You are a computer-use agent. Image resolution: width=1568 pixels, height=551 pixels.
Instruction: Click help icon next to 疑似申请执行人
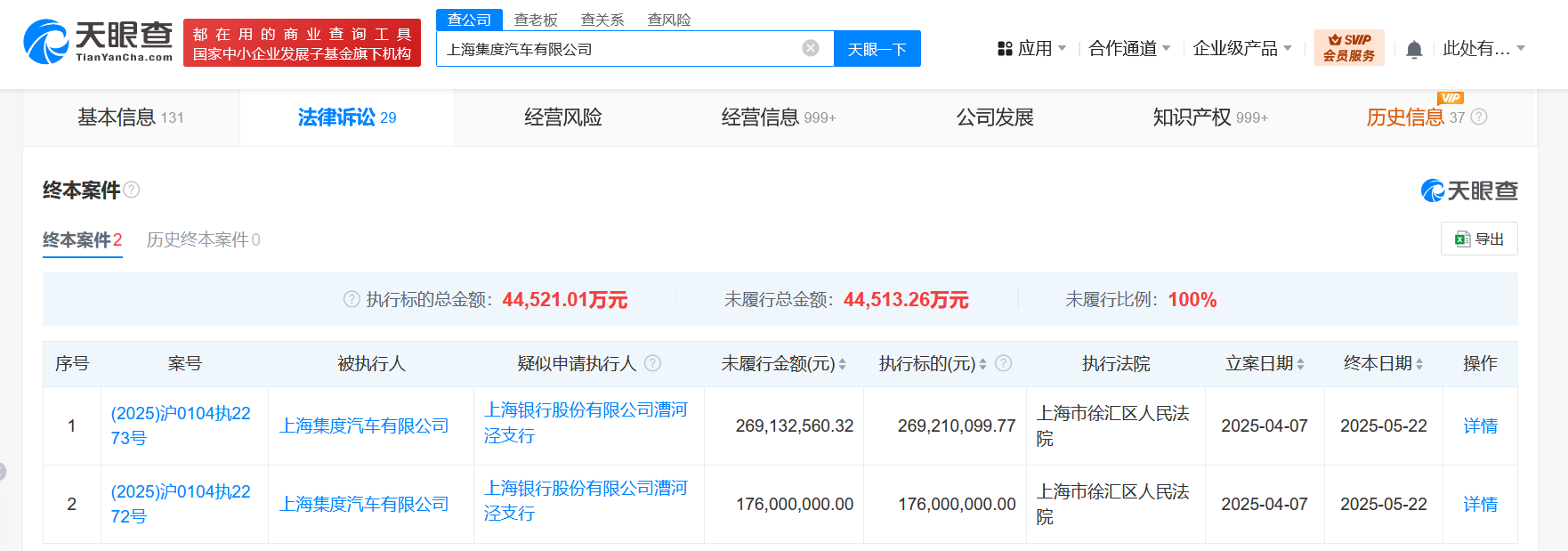point(652,363)
